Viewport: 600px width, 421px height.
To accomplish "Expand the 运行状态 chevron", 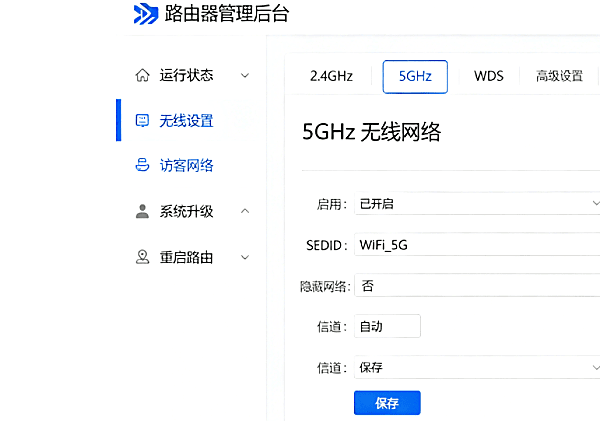I will click(245, 75).
